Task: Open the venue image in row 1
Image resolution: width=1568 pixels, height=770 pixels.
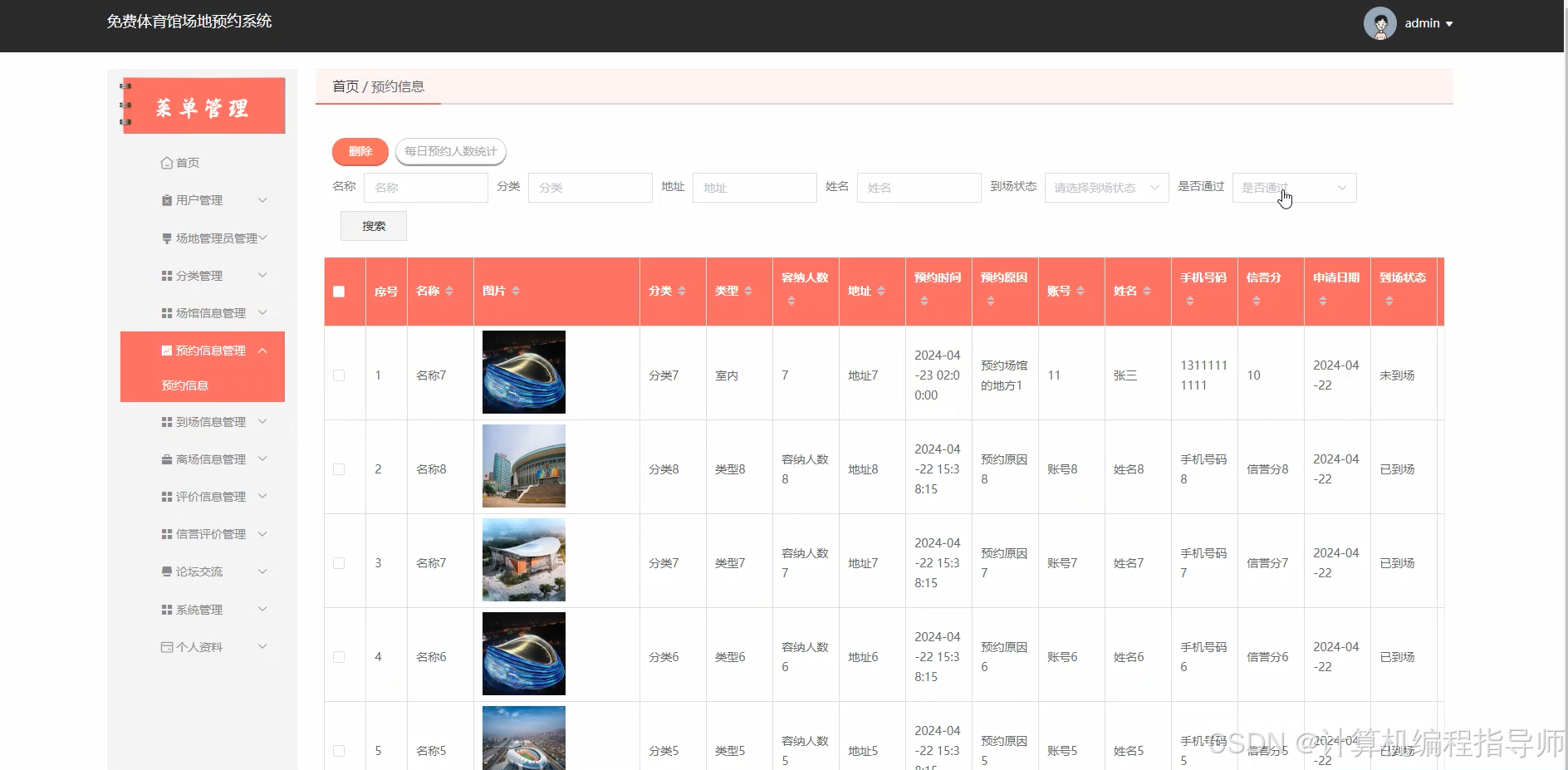Action: click(524, 372)
